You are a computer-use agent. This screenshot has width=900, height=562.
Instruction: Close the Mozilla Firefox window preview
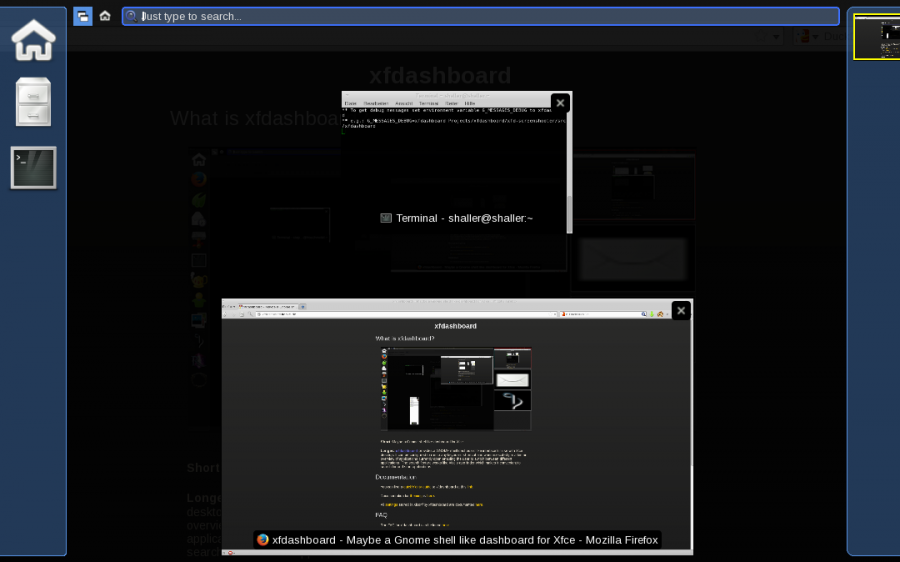click(681, 311)
